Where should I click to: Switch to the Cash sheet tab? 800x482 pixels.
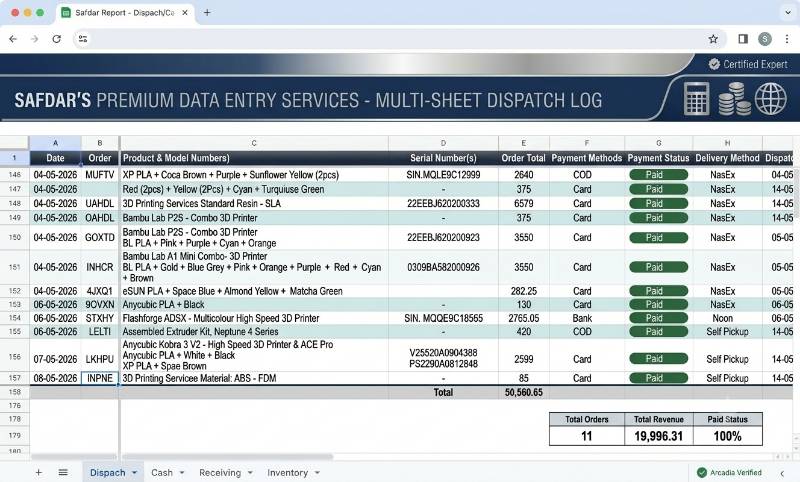click(162, 473)
